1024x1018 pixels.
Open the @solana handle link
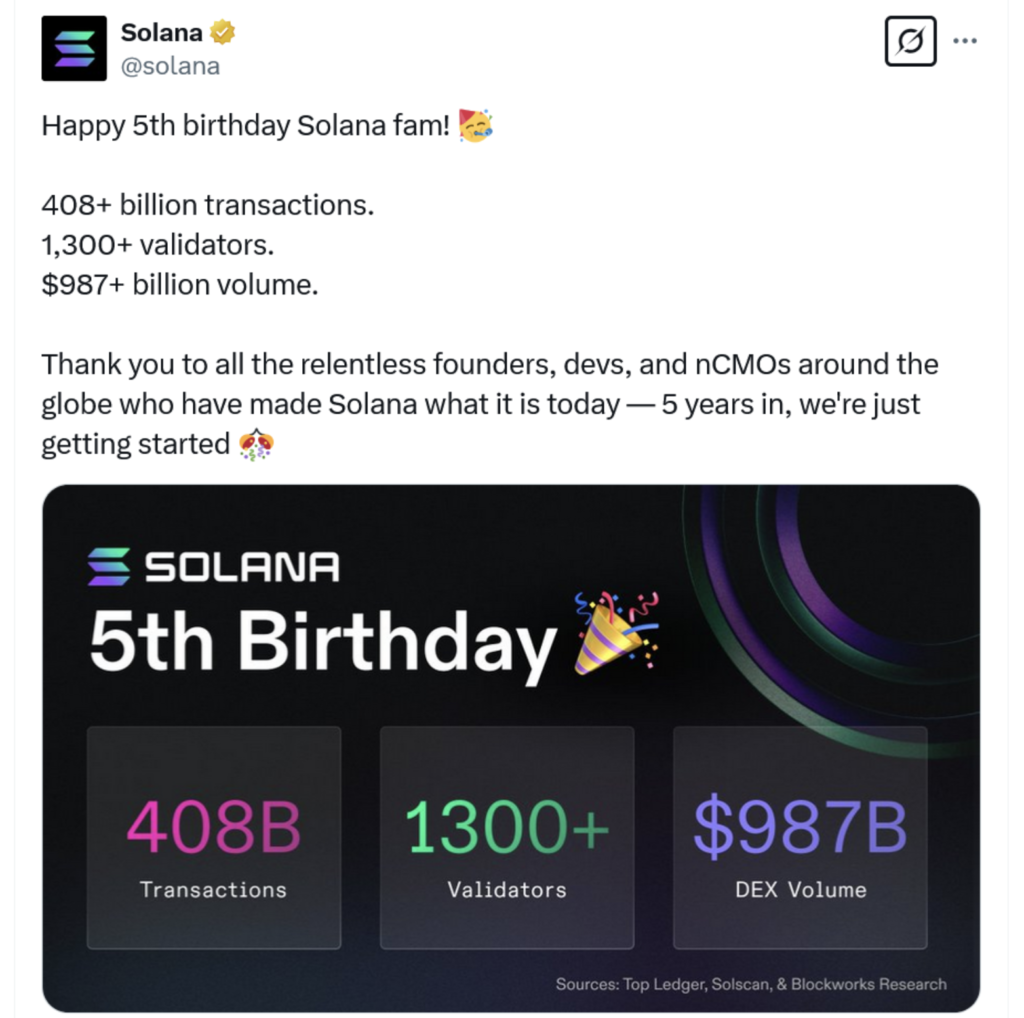click(x=170, y=66)
